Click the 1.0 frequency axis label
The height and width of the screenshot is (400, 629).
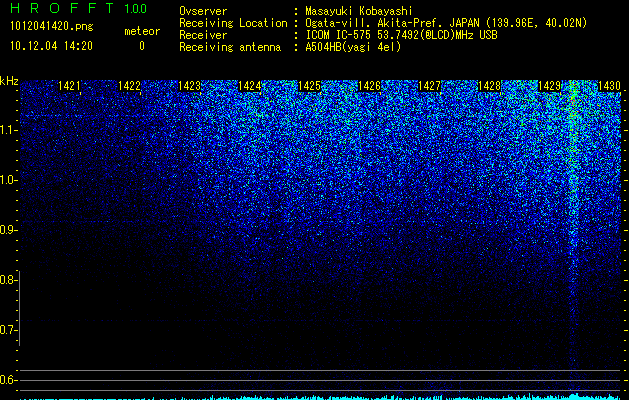coord(8,181)
